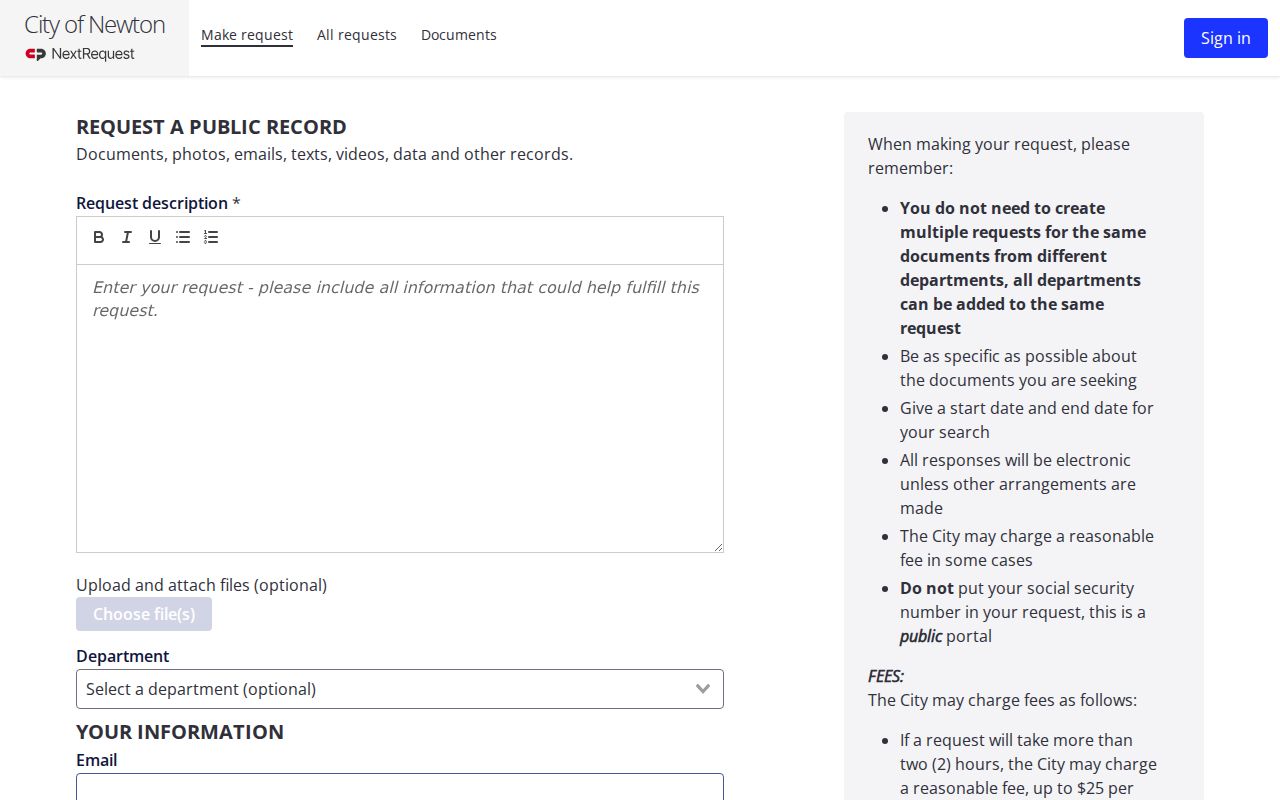Open the Department dropdown
This screenshot has height=800, width=1280.
coord(400,689)
